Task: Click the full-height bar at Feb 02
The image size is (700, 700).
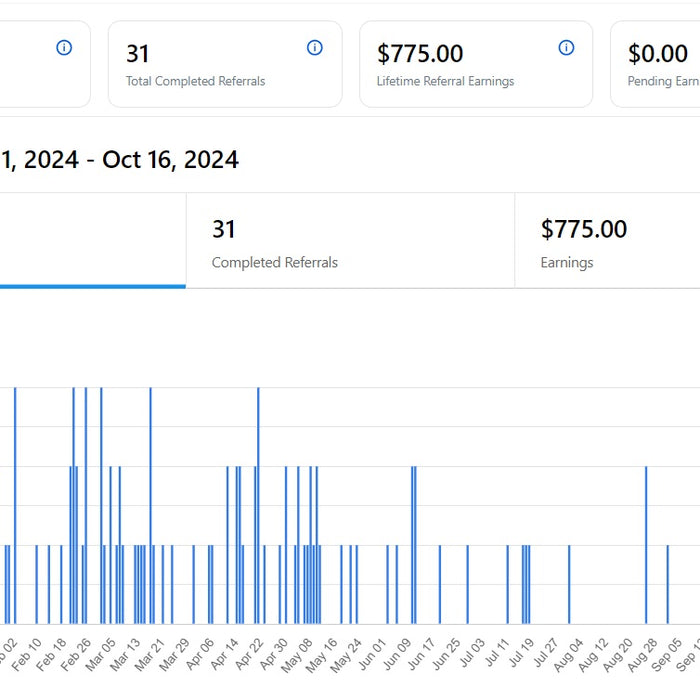Action: [x=15, y=500]
